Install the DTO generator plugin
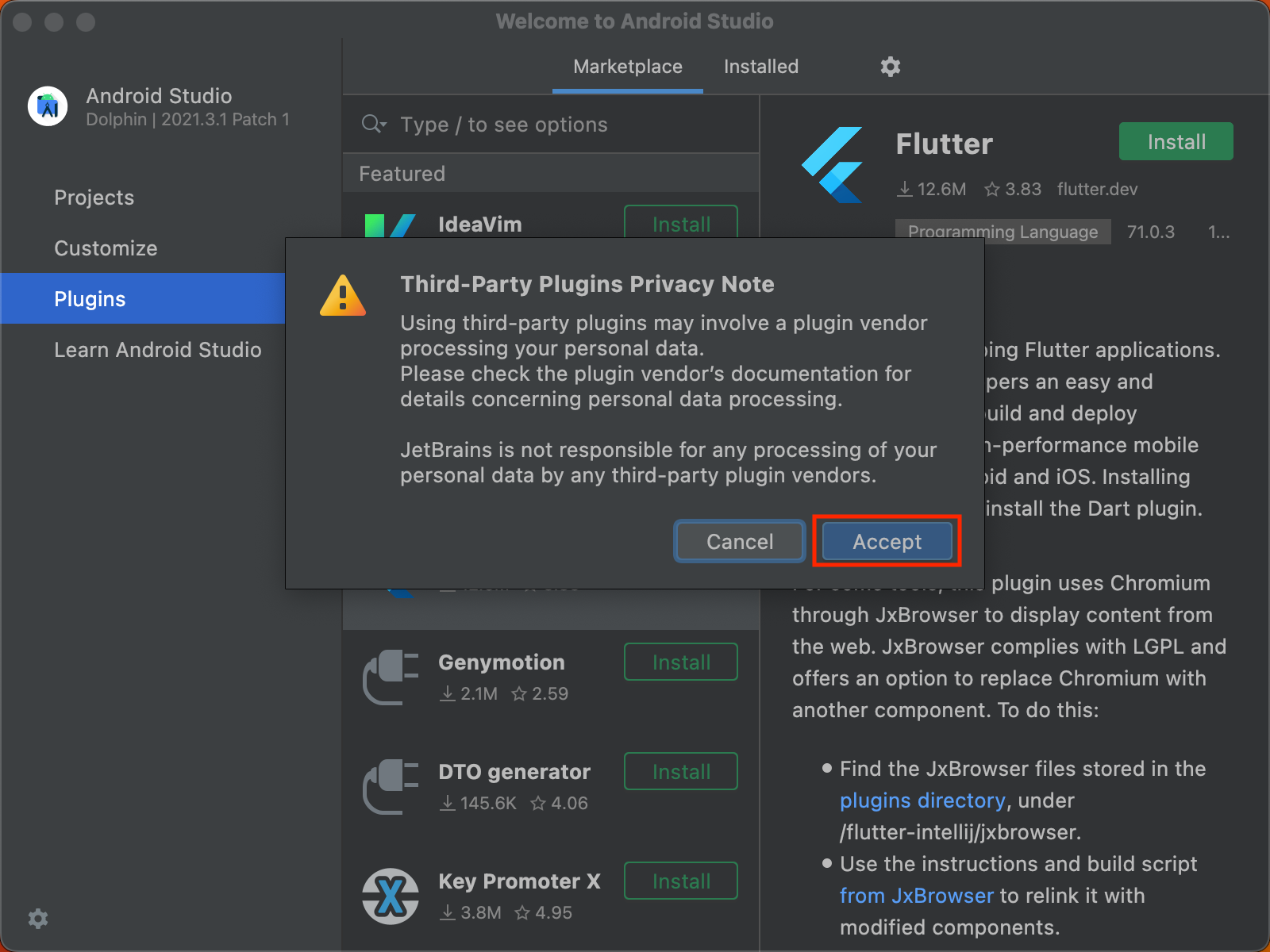 pos(681,772)
